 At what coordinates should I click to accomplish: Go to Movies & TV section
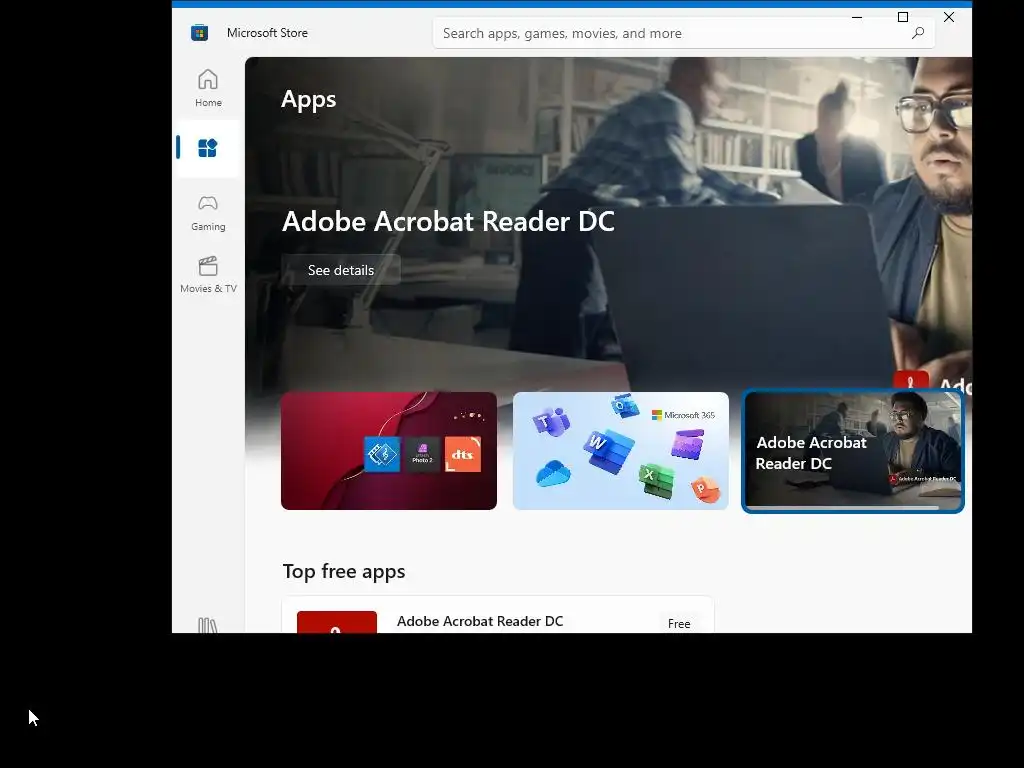[x=208, y=275]
